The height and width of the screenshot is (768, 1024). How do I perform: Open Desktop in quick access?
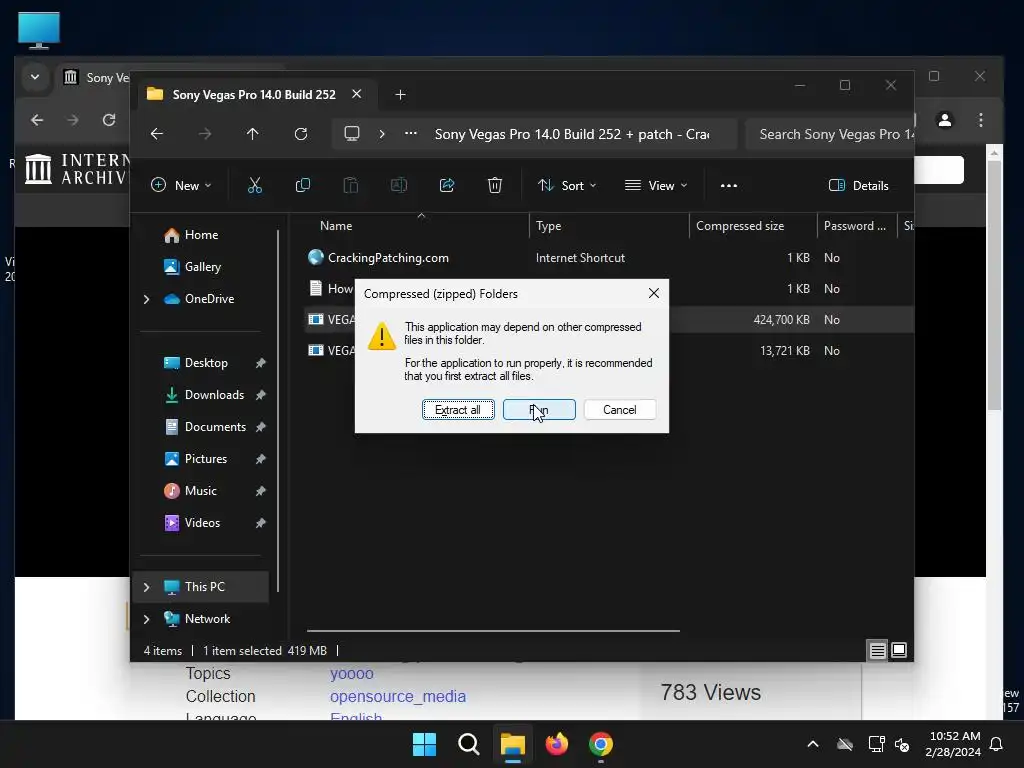(x=206, y=362)
